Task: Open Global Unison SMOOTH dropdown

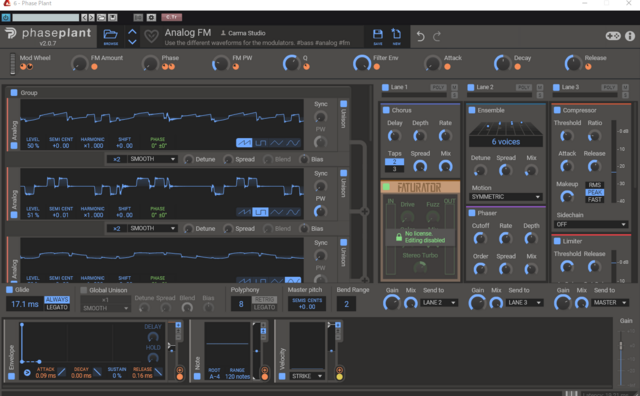Action: (105, 308)
